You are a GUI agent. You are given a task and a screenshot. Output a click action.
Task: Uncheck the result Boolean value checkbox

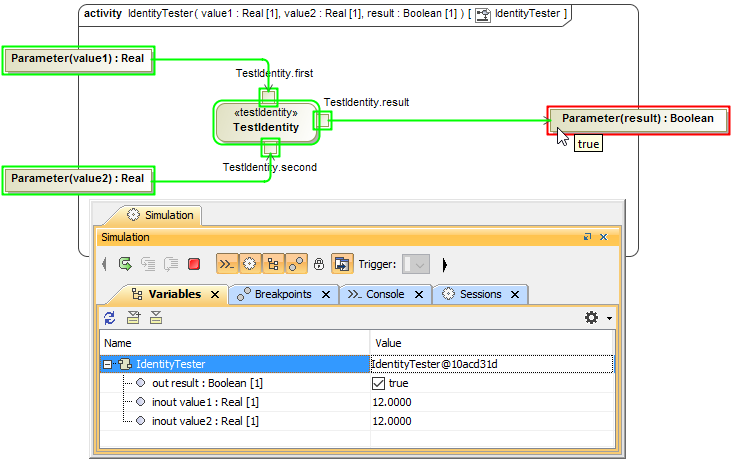click(x=378, y=384)
